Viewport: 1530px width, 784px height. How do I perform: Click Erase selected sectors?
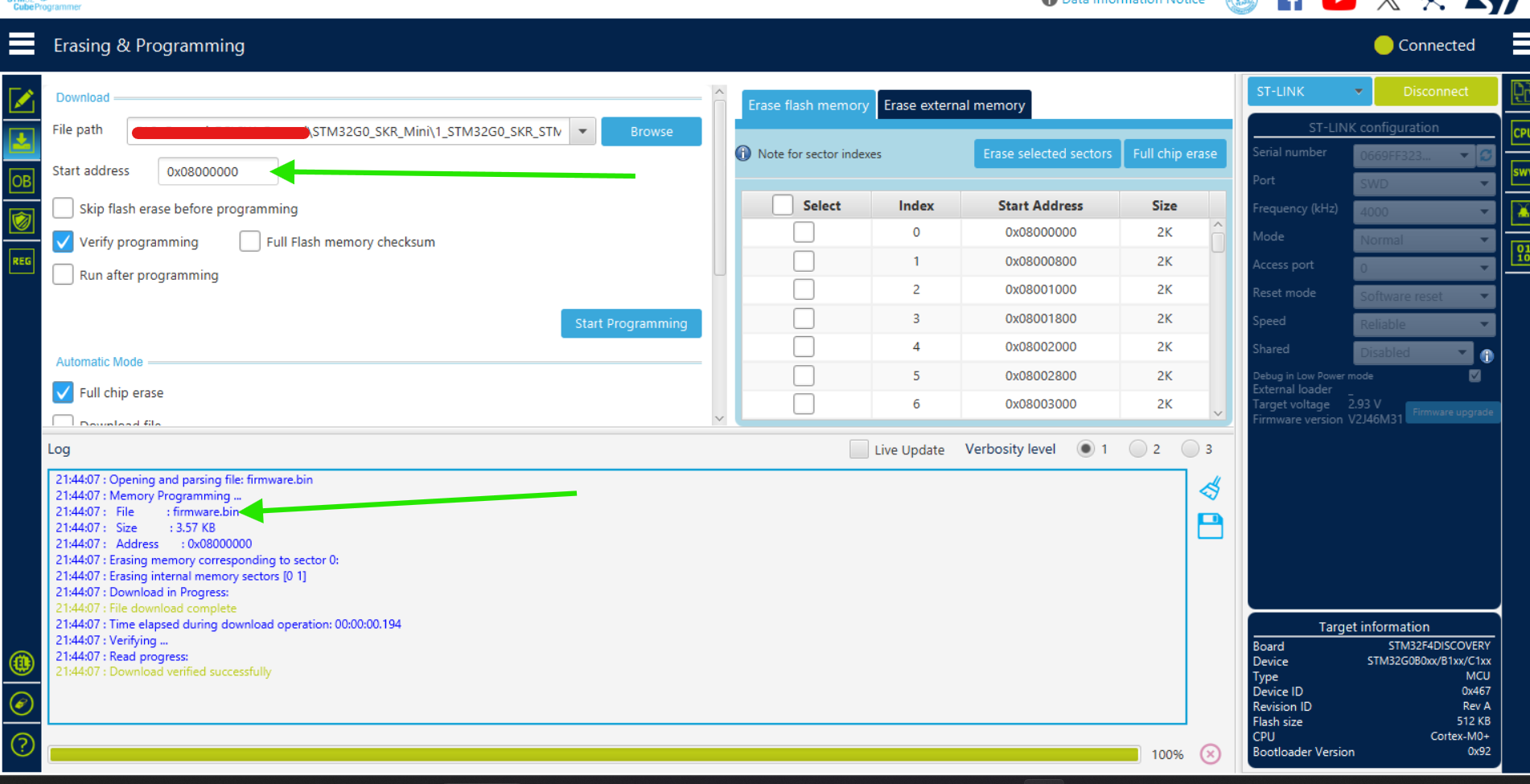pyautogui.click(x=1047, y=154)
